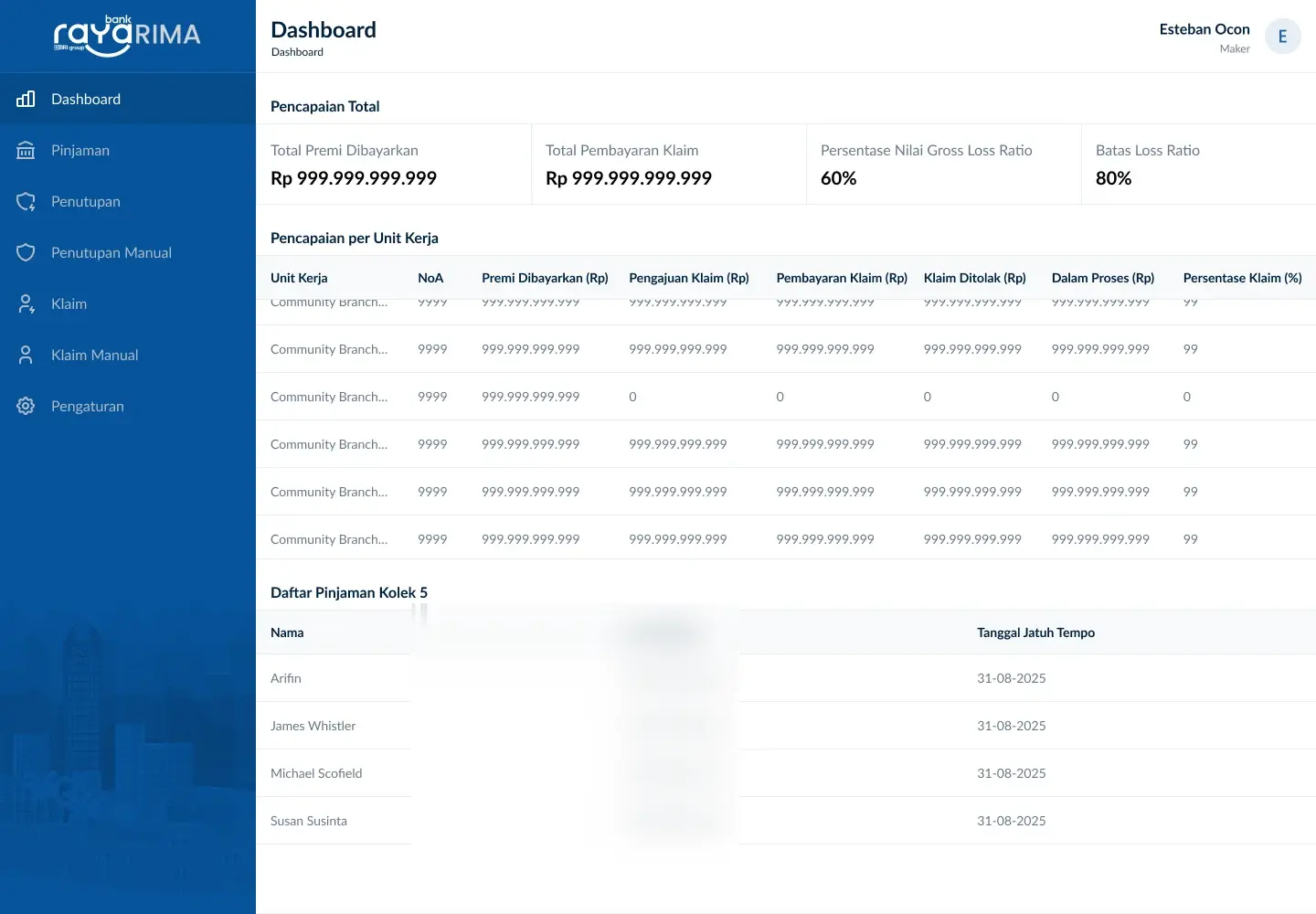Click the Pencapaian per Unit Kerja heading
The image size is (1316, 914).
pos(355,238)
